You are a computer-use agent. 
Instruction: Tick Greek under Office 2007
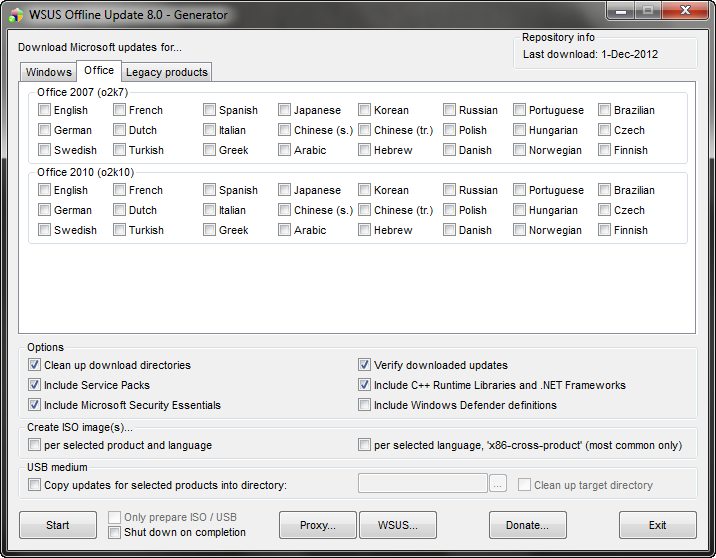[x=209, y=150]
